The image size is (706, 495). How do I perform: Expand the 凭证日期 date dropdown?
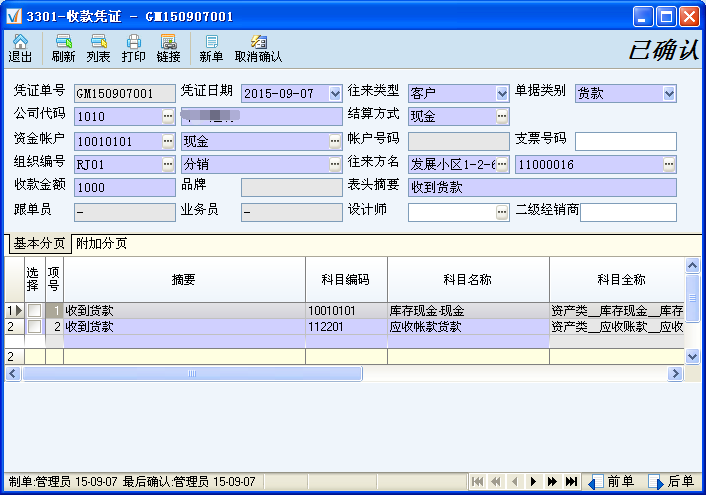pos(335,94)
